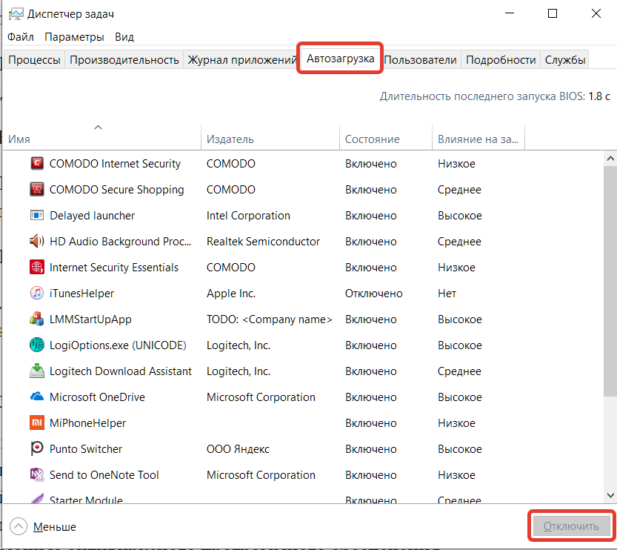This screenshot has width=617, height=550.
Task: Click the Internet Security Essentials icon
Action: pyautogui.click(x=37, y=267)
